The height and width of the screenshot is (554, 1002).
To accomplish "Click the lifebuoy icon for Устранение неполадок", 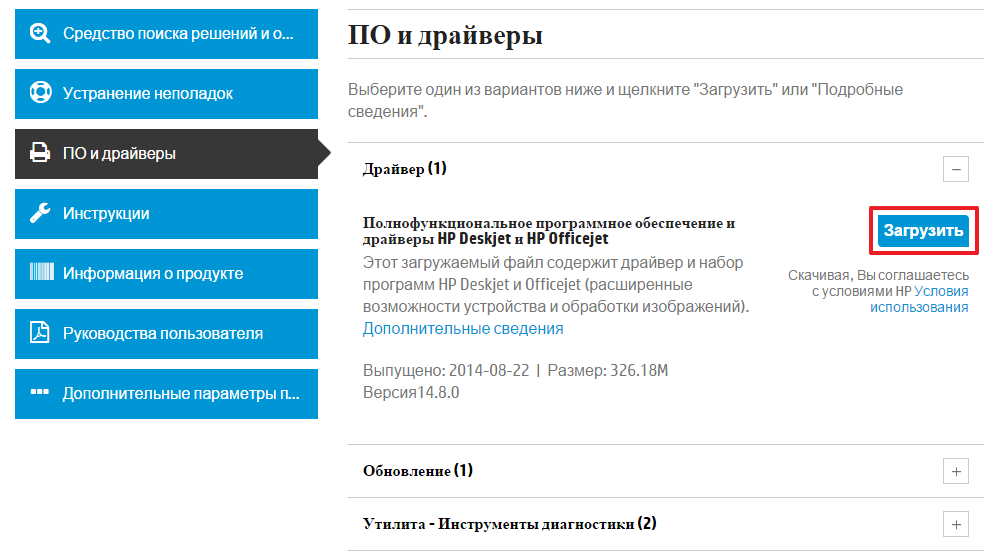I will click(x=40, y=93).
